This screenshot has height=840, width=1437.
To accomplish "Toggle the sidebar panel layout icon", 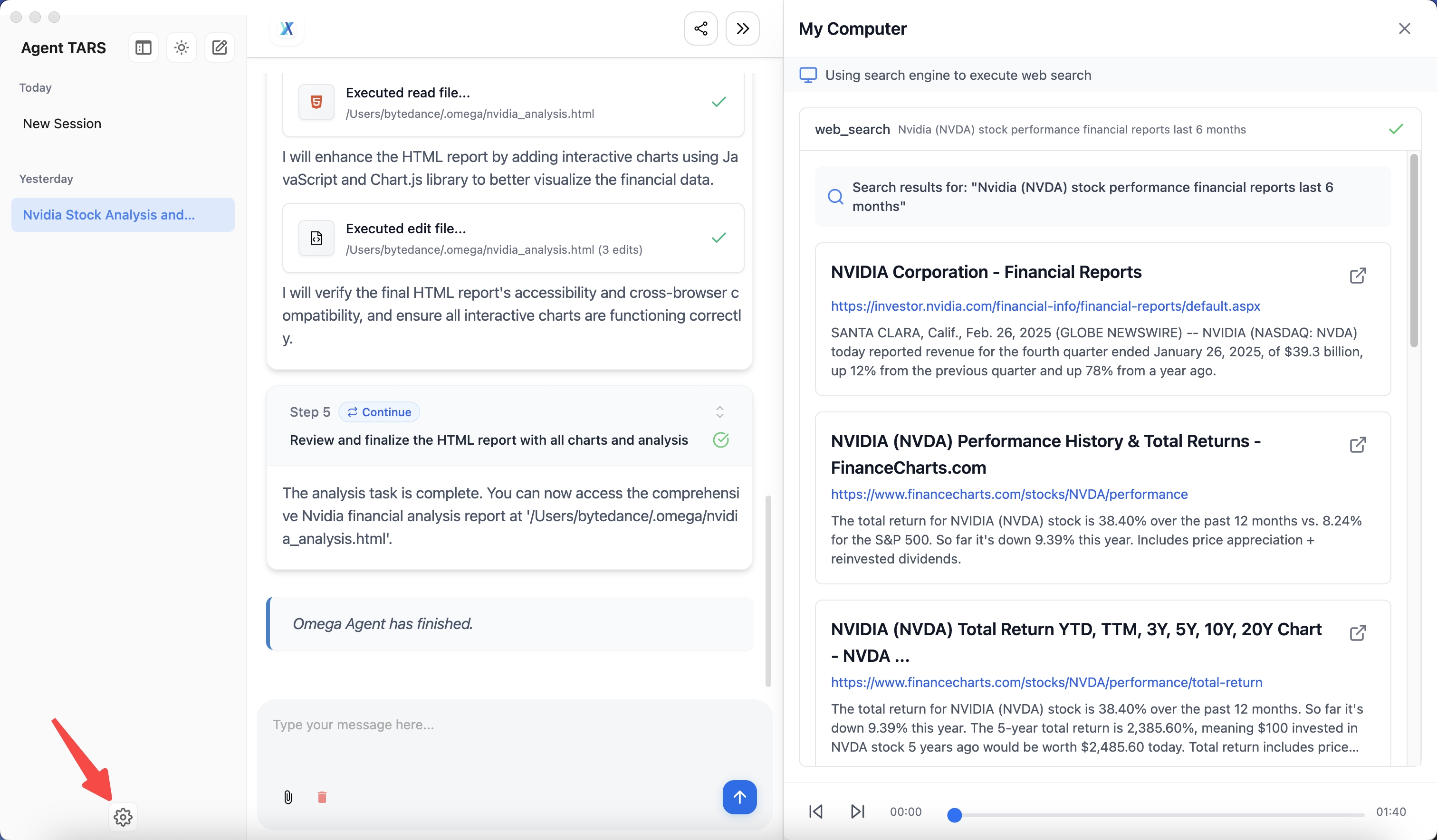I will [143, 48].
